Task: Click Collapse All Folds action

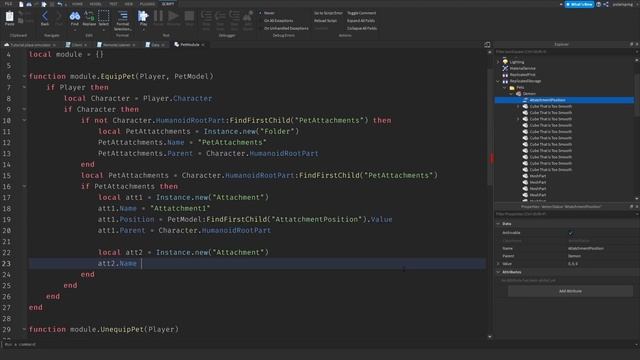Action: (x=362, y=29)
